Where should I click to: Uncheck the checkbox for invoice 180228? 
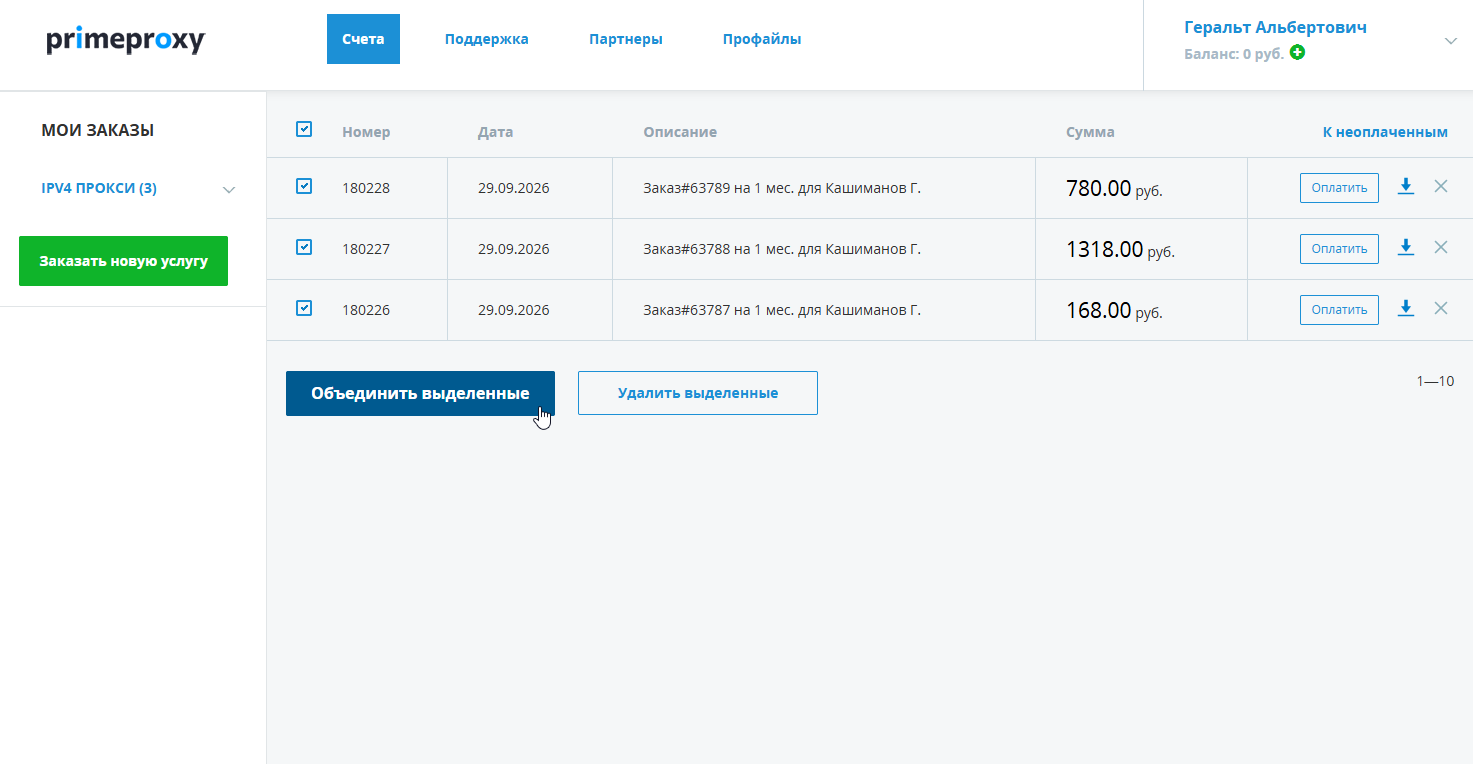[x=304, y=186]
